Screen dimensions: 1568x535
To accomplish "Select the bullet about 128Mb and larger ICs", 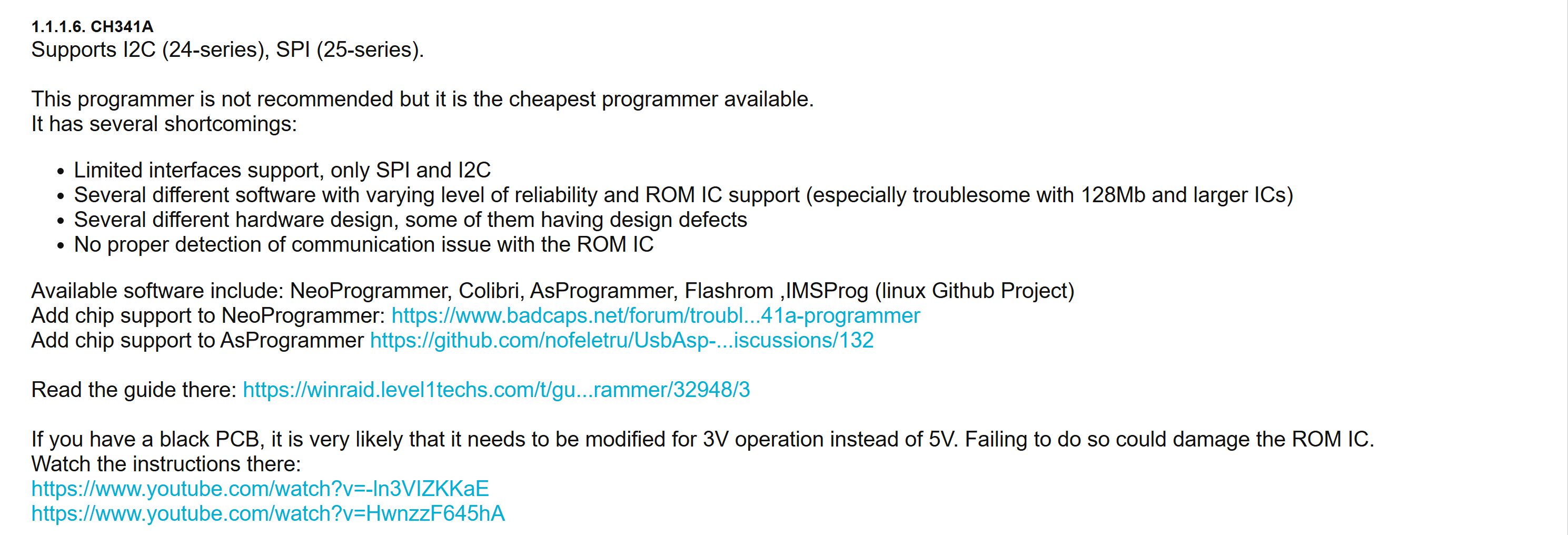I will 683,195.
